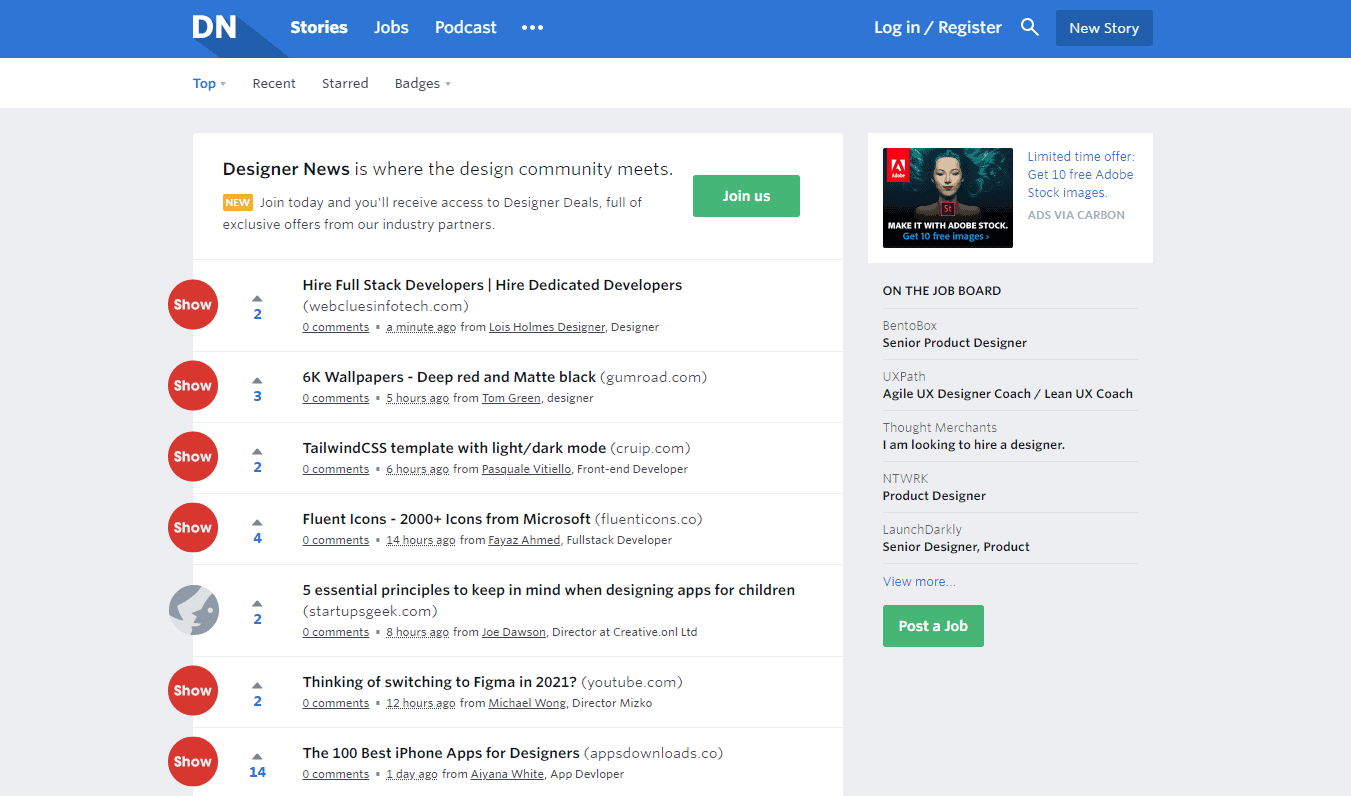Click Show badge beside TailwindCSS template story

[x=193, y=457]
